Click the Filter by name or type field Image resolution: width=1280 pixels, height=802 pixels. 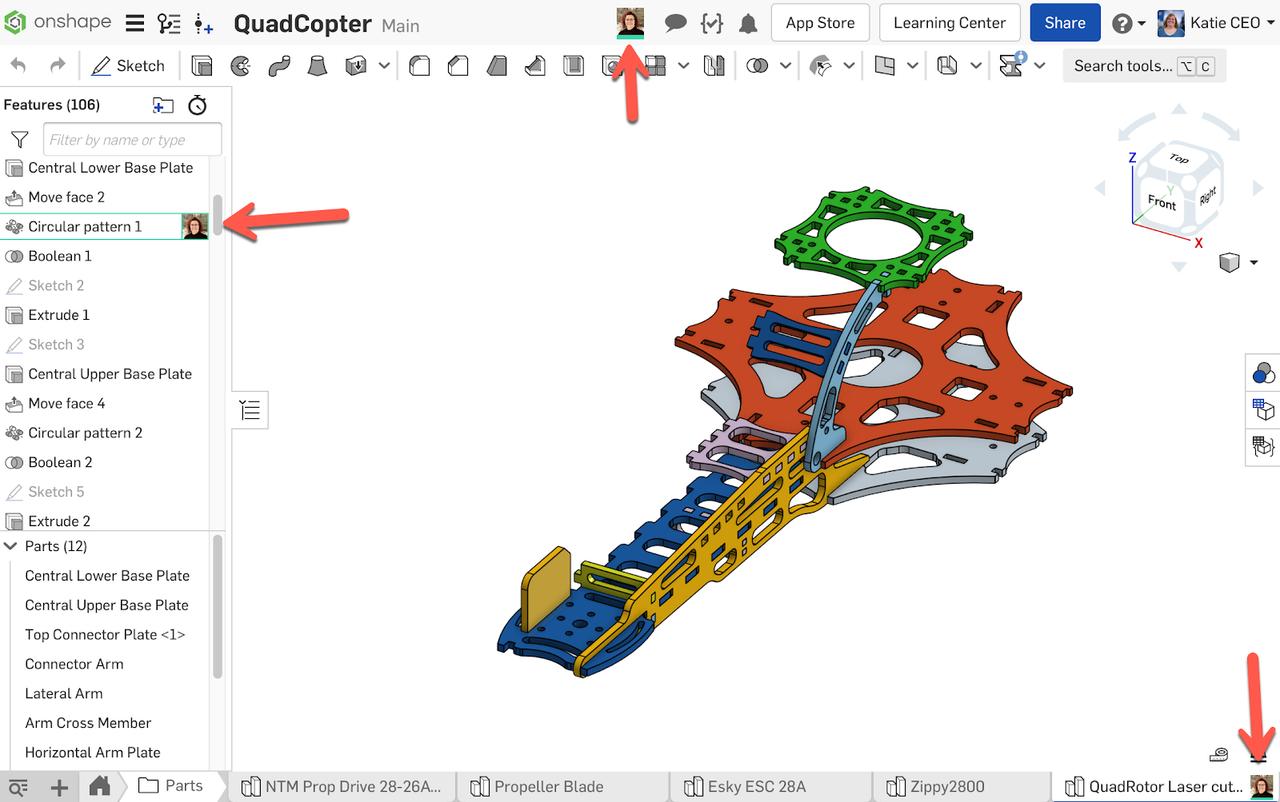click(x=131, y=139)
